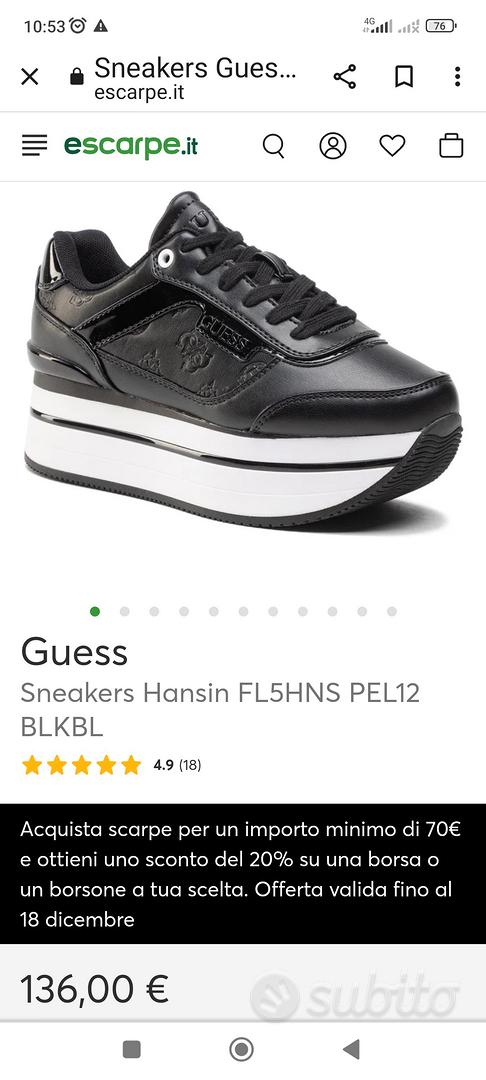Tap the Android recent apps square button
This screenshot has height=1080, width=486.
coord(131,1050)
